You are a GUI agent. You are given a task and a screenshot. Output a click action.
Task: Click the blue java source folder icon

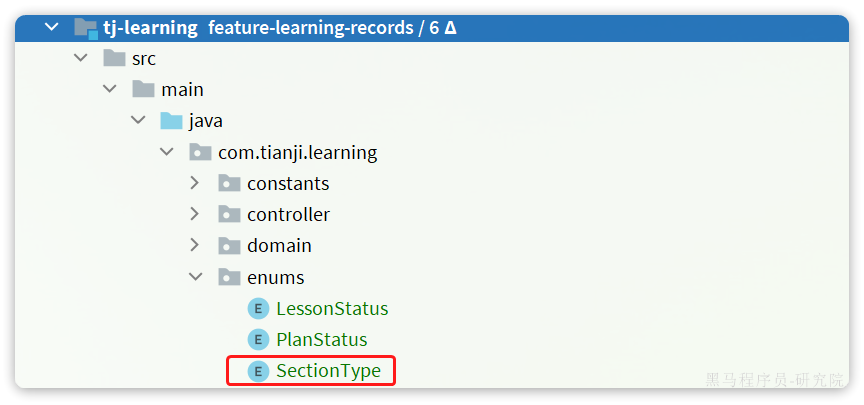(171, 120)
